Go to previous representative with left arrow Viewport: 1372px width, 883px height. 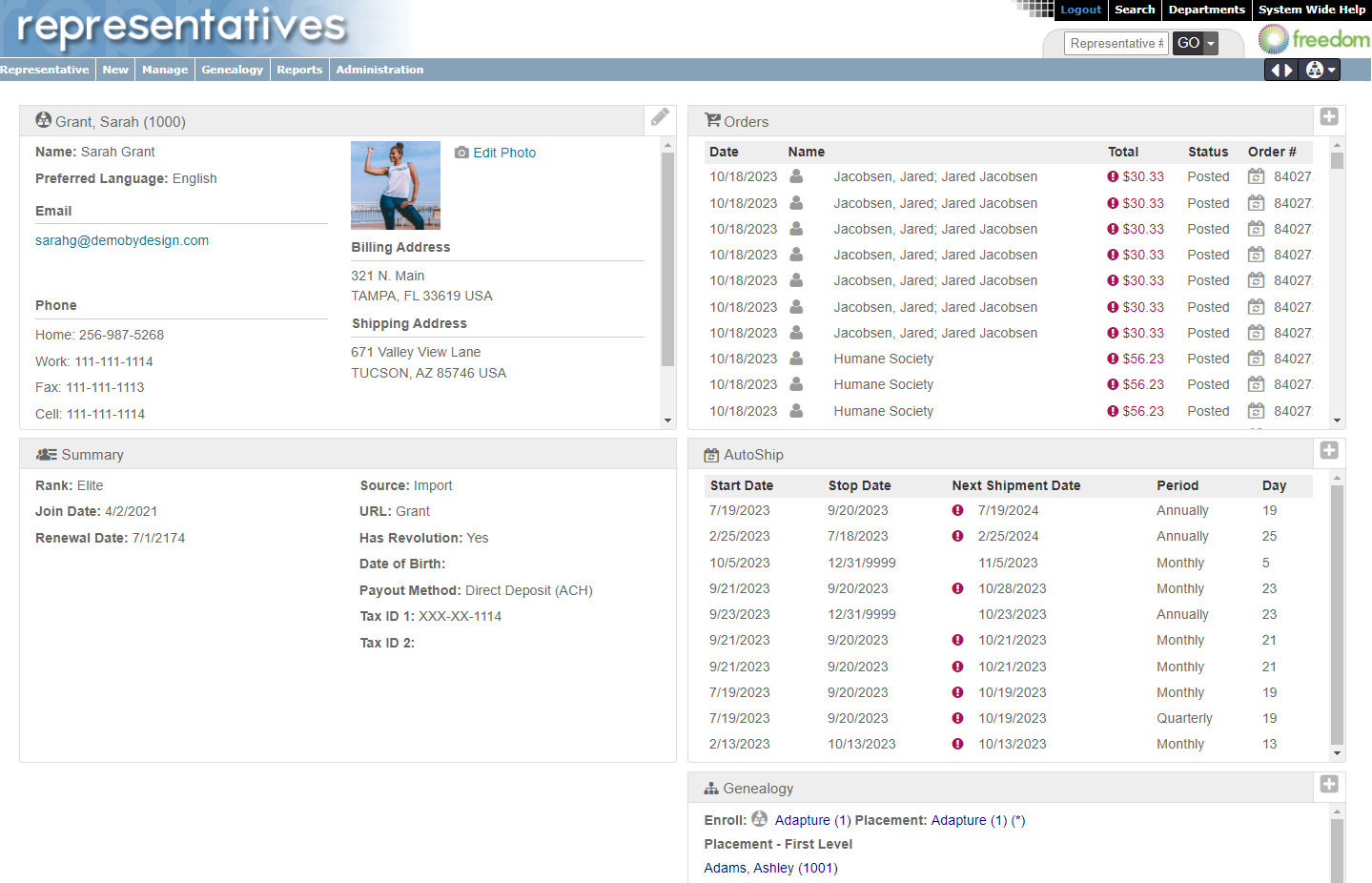click(x=1274, y=70)
